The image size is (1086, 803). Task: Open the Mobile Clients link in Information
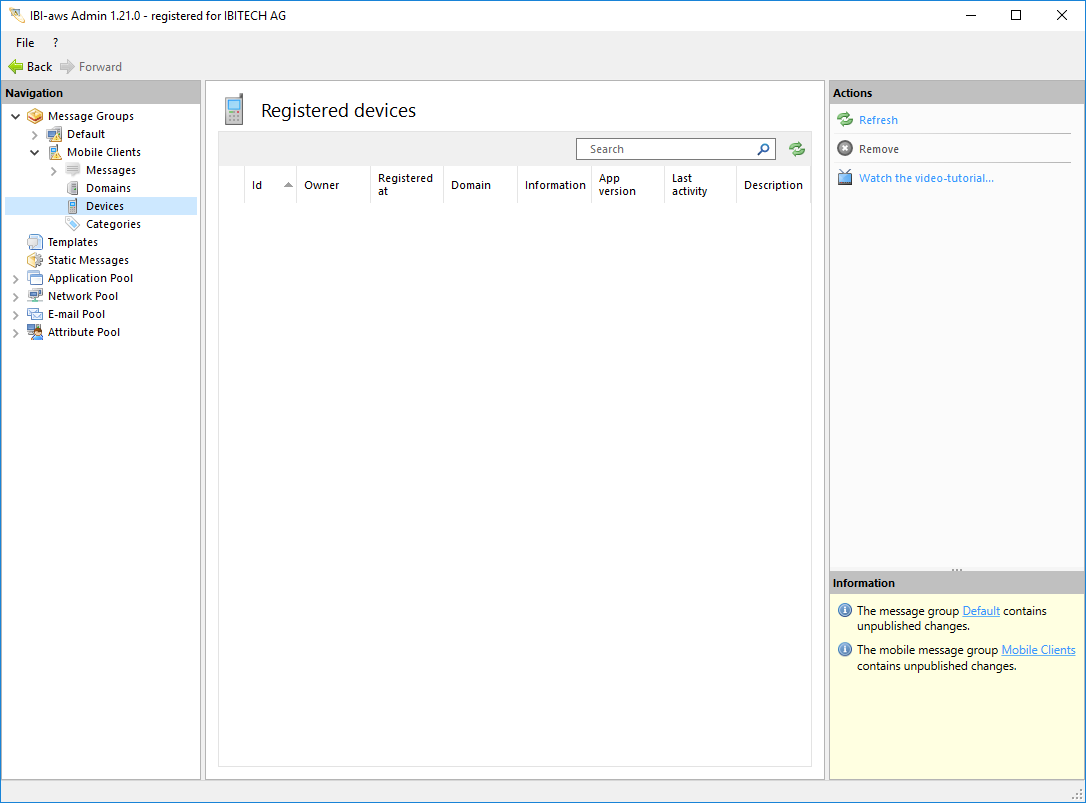(1038, 650)
